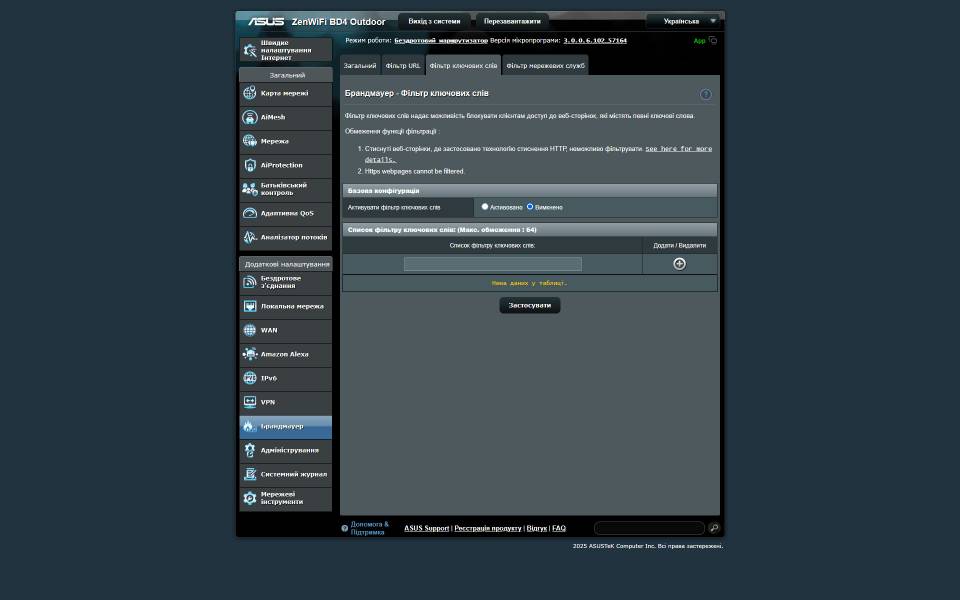The image size is (960, 600).
Task: Open the App icon in header
Action: coord(705,41)
